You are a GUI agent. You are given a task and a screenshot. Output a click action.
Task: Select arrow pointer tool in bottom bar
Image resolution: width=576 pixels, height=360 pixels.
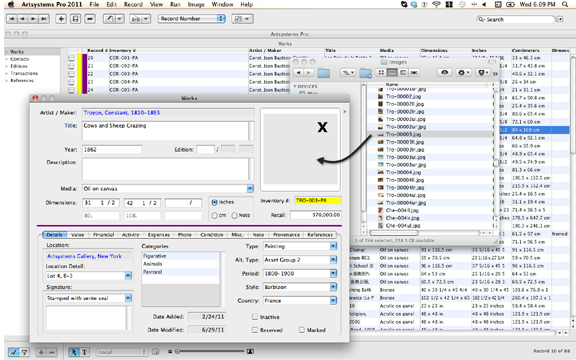73,352
